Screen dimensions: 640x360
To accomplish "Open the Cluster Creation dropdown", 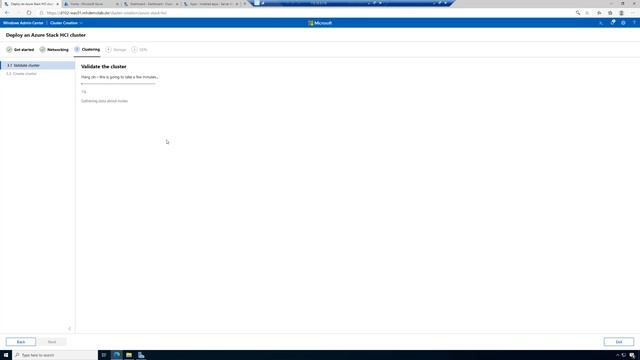I will pos(66,23).
